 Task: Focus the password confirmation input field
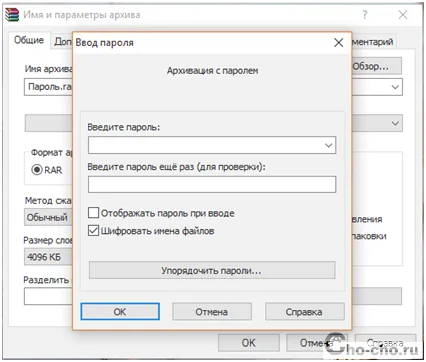(212, 184)
